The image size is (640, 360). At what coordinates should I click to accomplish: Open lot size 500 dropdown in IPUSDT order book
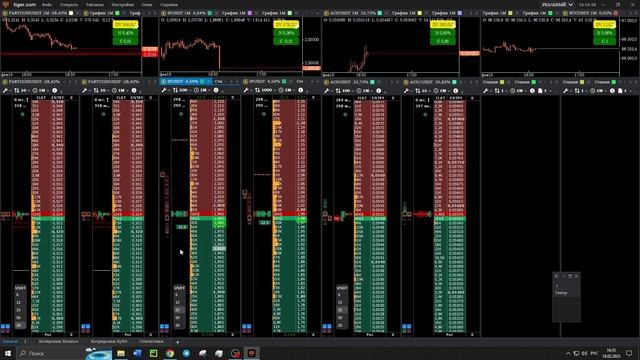181,90
